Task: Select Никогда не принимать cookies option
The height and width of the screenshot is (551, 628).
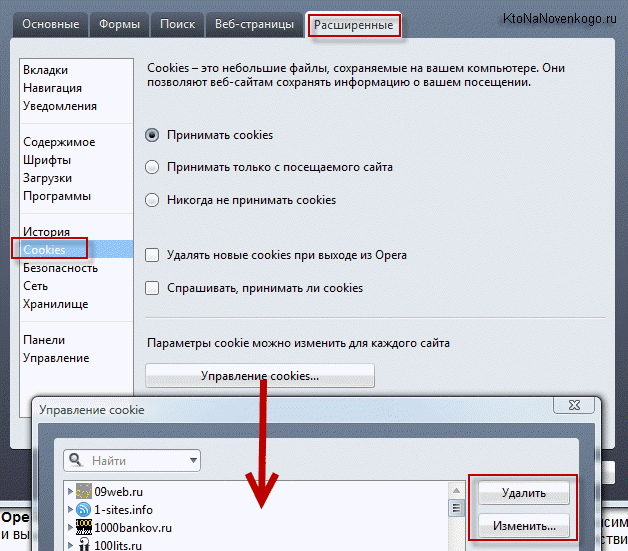Action: [152, 200]
